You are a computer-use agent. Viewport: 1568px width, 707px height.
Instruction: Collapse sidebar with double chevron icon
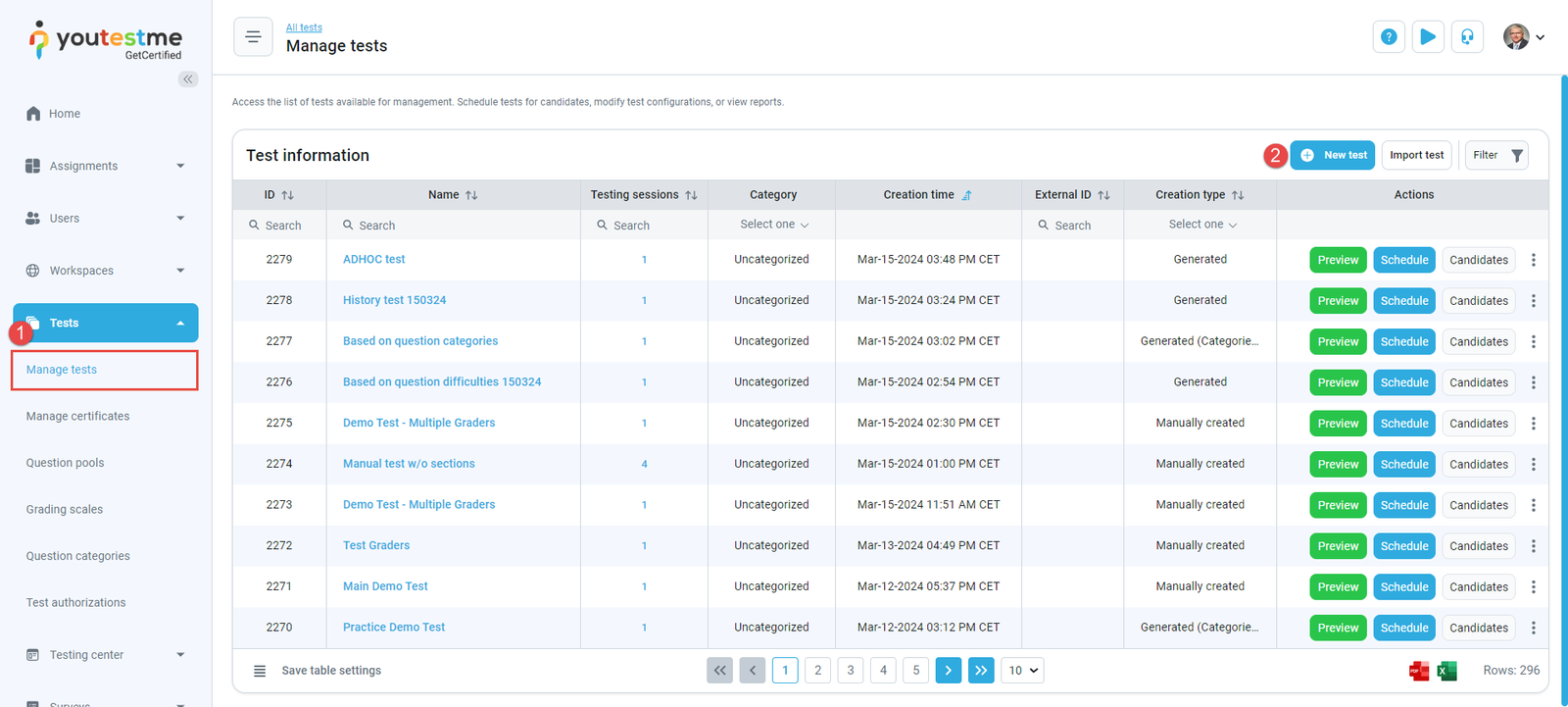[188, 79]
